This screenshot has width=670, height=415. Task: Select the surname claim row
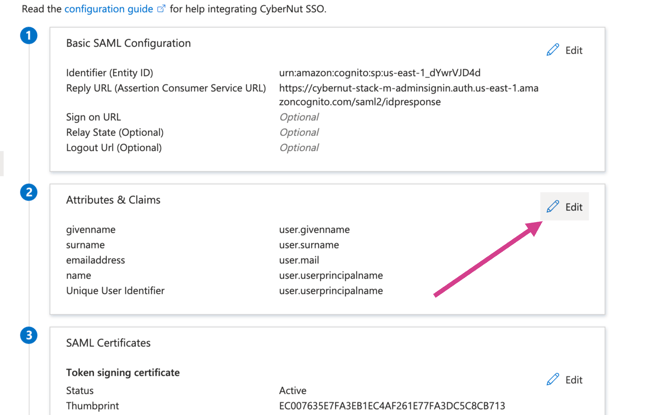pos(85,245)
